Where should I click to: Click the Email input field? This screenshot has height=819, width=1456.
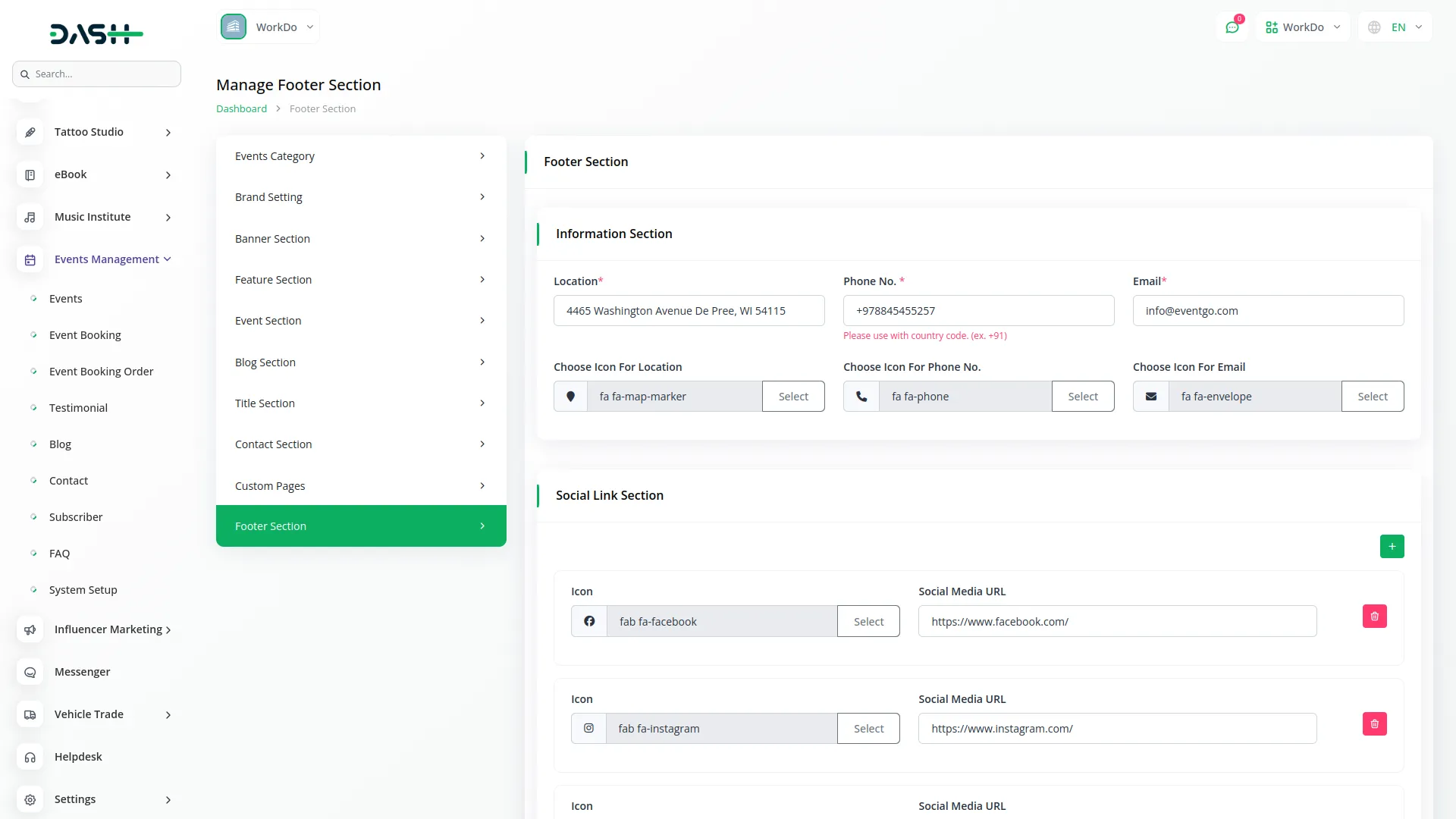tap(1268, 311)
